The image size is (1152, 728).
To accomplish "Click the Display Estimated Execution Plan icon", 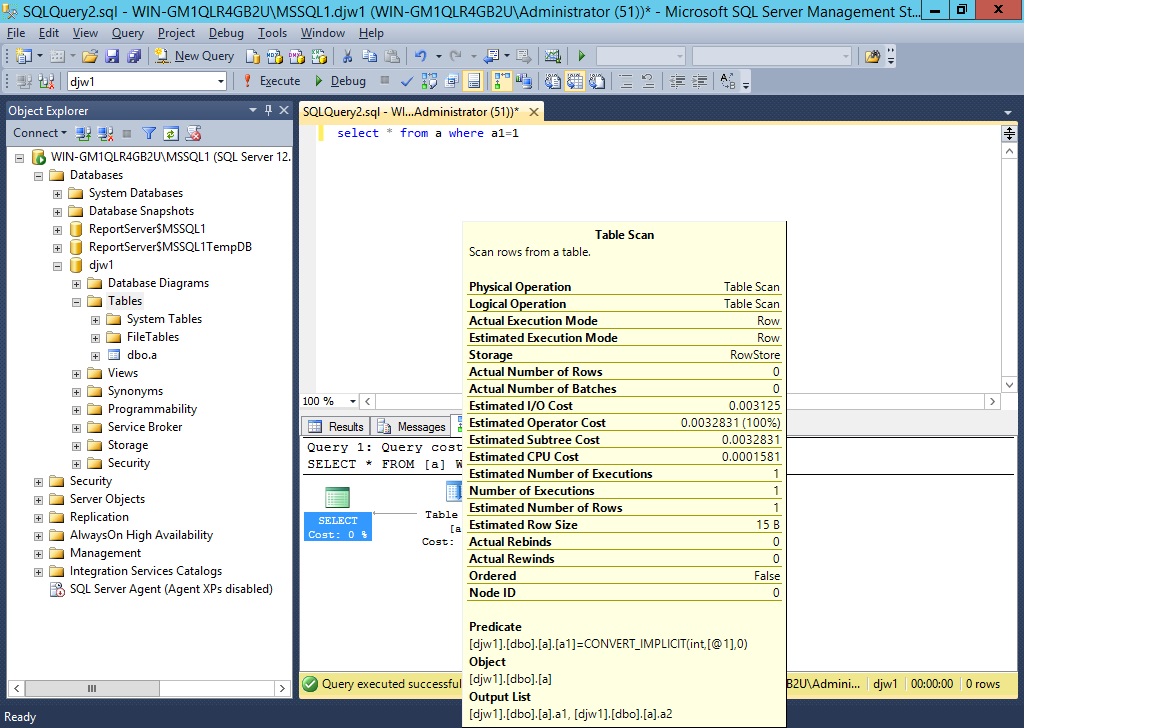I will (427, 81).
